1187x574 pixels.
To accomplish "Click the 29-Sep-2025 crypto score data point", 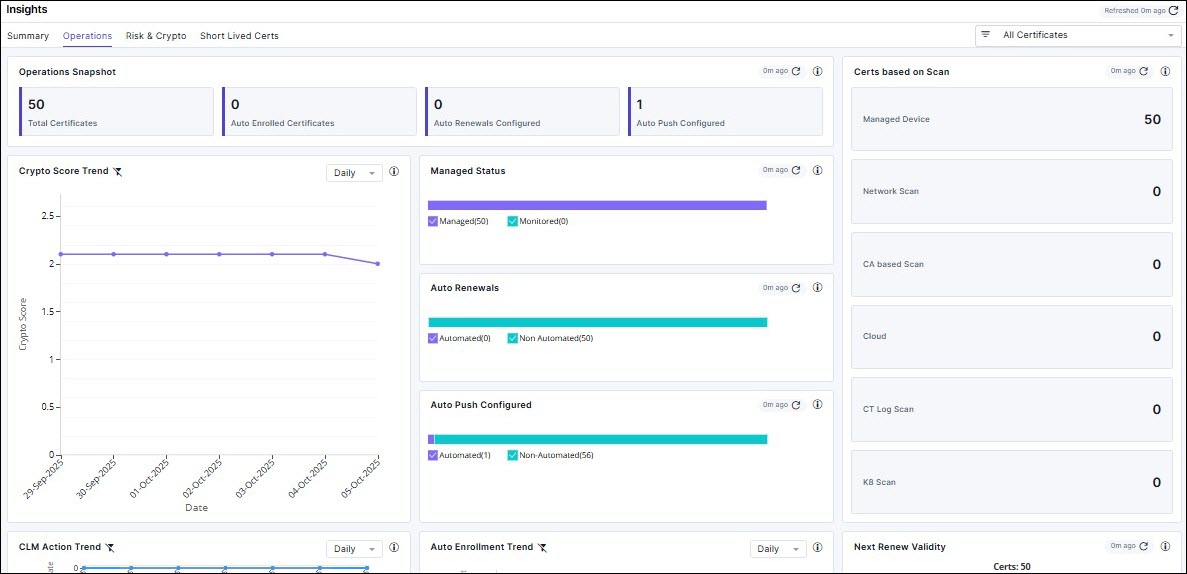I will coord(61,254).
